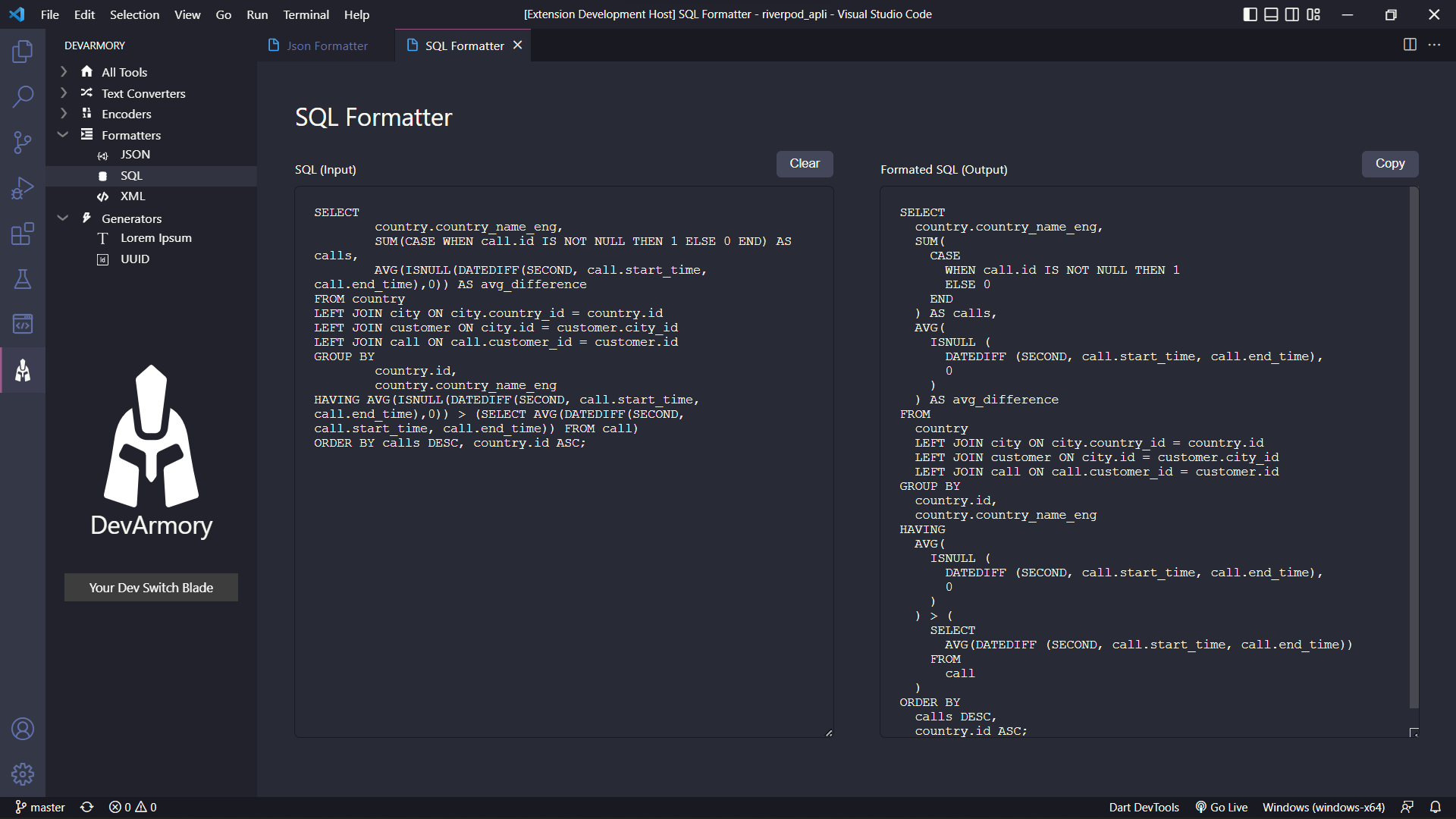The image size is (1456, 819).
Task: Click the Generators lightning icon
Action: tap(86, 218)
